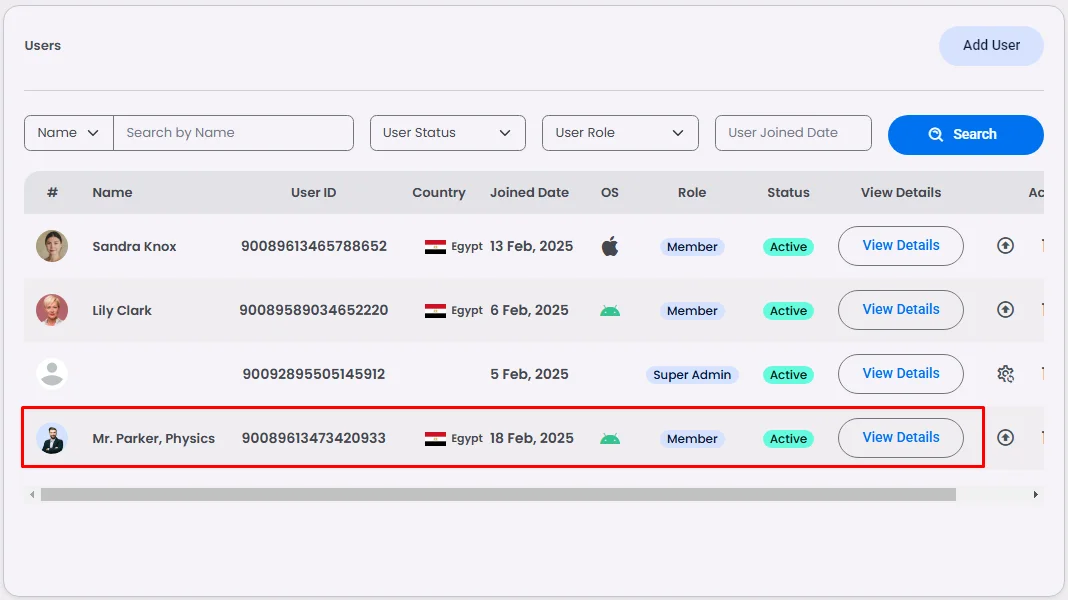Click the Country column header
Viewport: 1068px width, 600px height.
439,193
